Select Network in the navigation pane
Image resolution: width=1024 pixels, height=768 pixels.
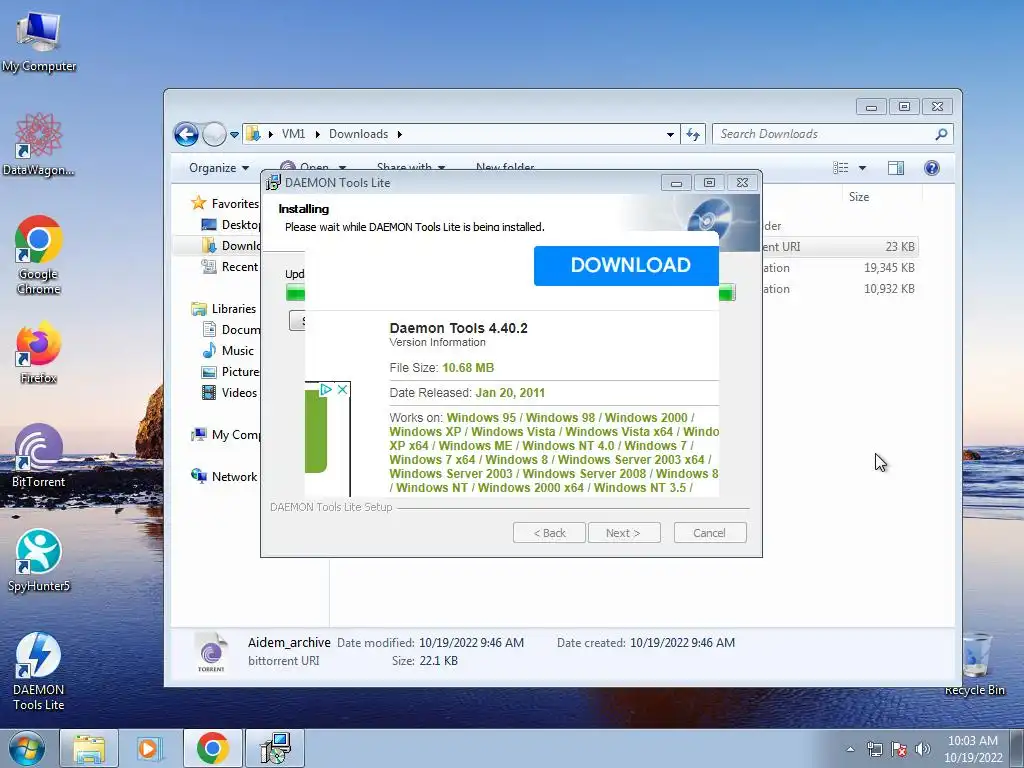point(224,476)
